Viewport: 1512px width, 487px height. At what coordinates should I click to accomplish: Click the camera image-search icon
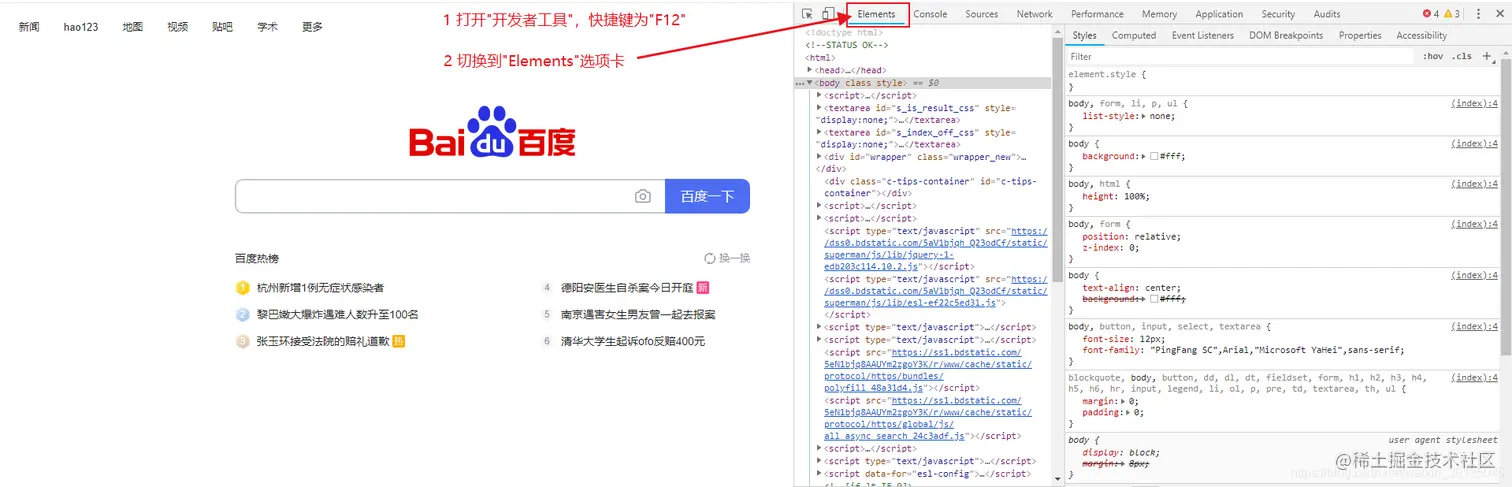click(x=643, y=197)
